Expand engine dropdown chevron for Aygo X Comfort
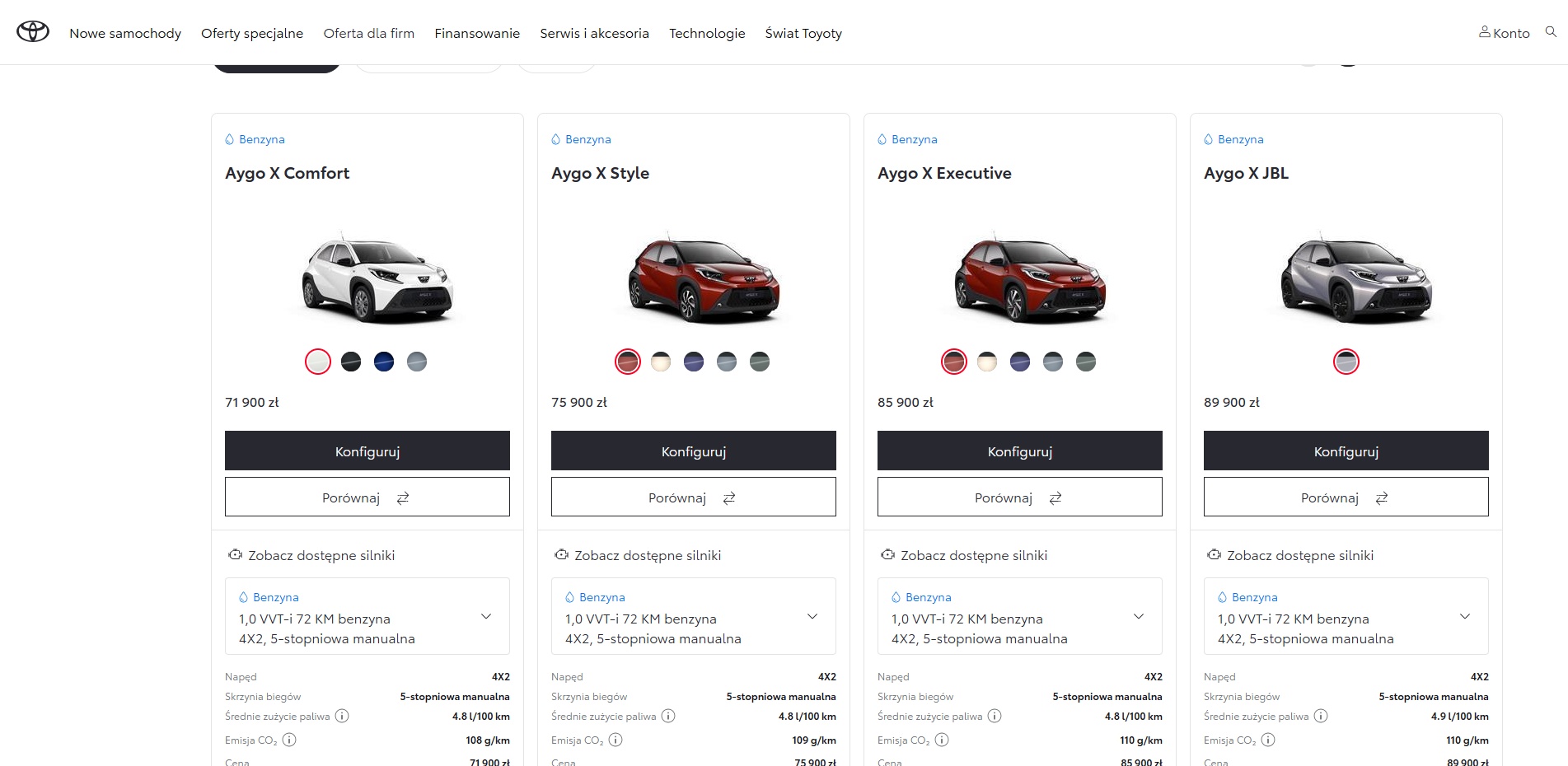This screenshot has height=766, width=1568. tap(486, 616)
